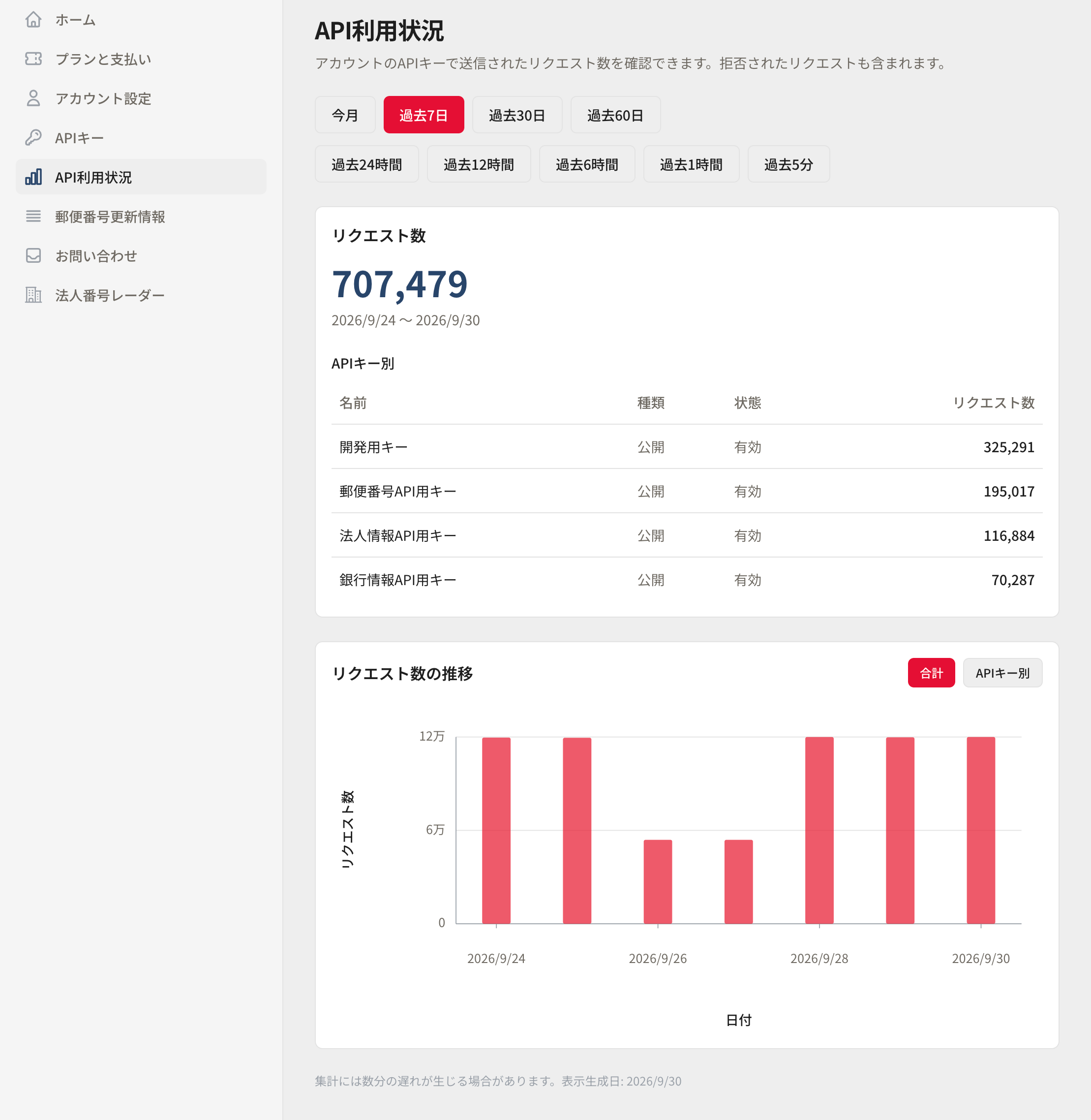Click the 郵便番号API用キー row name

397,491
